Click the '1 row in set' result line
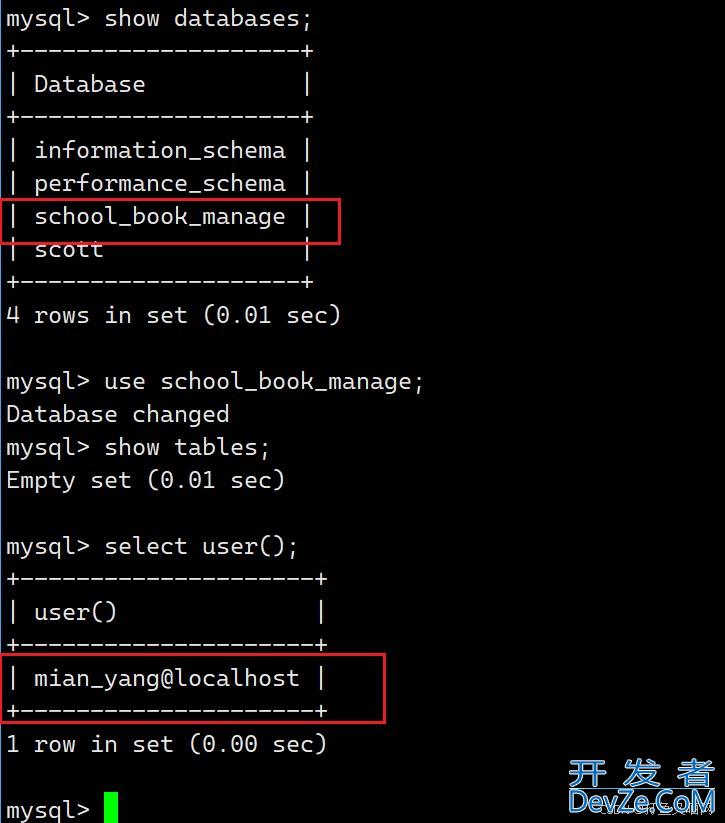This screenshot has width=725, height=823. coord(166,744)
